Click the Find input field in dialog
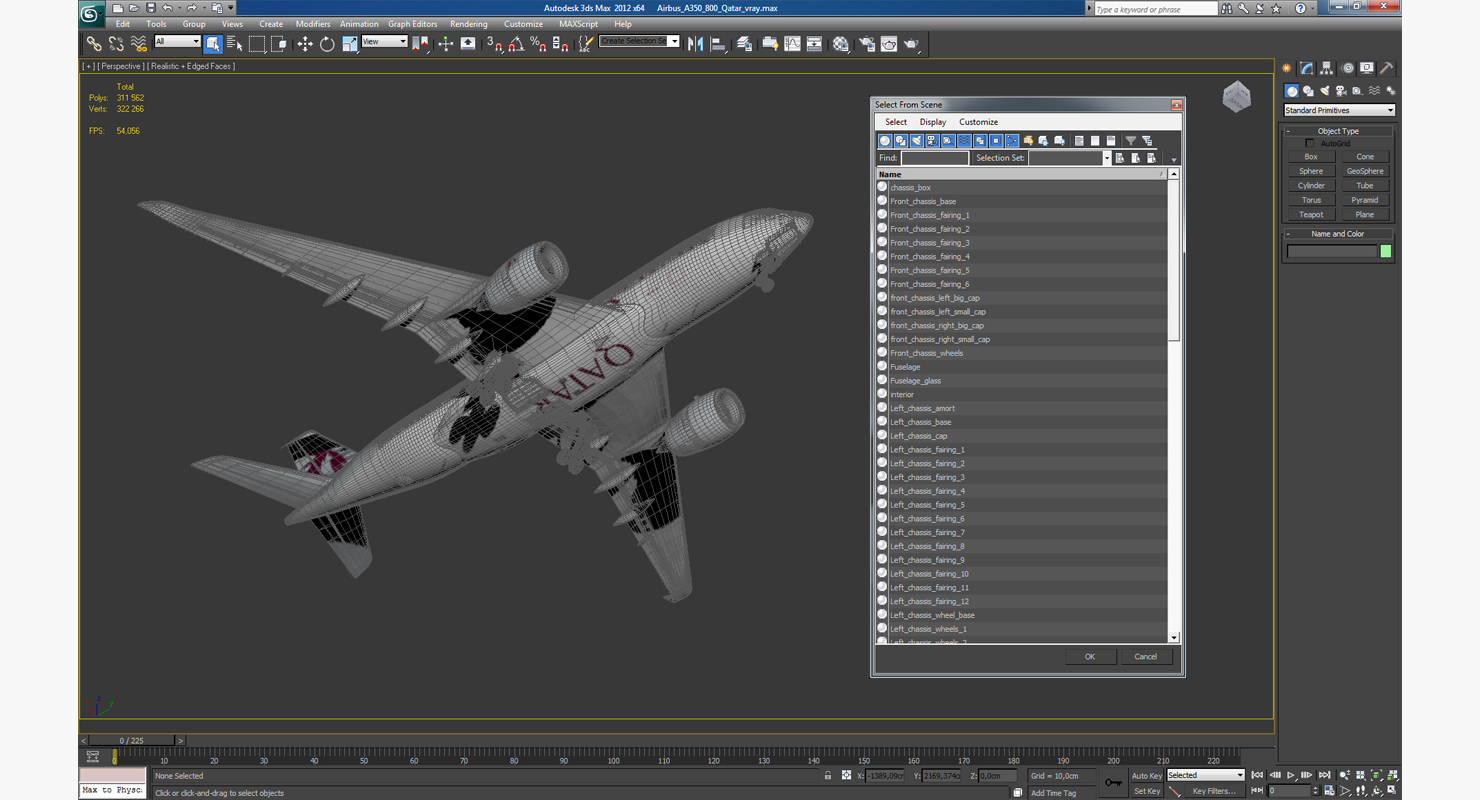 934,158
